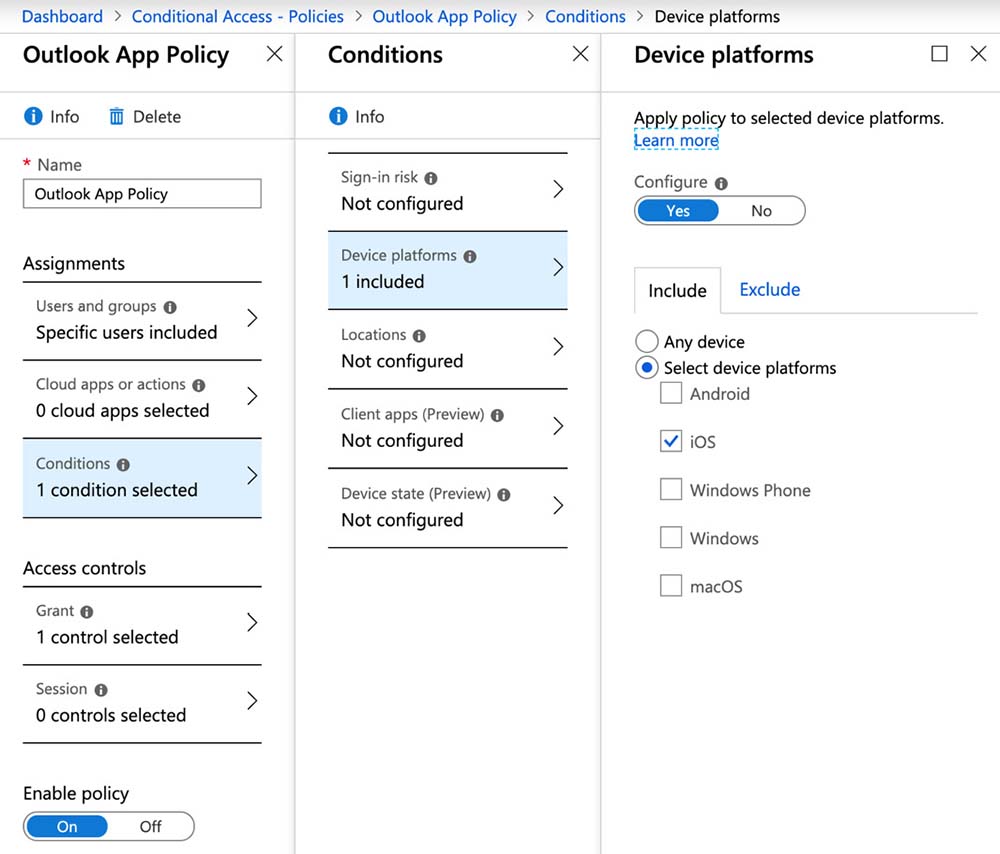Open the Grant access control settings
This screenshot has width=1000, height=854.
142,624
